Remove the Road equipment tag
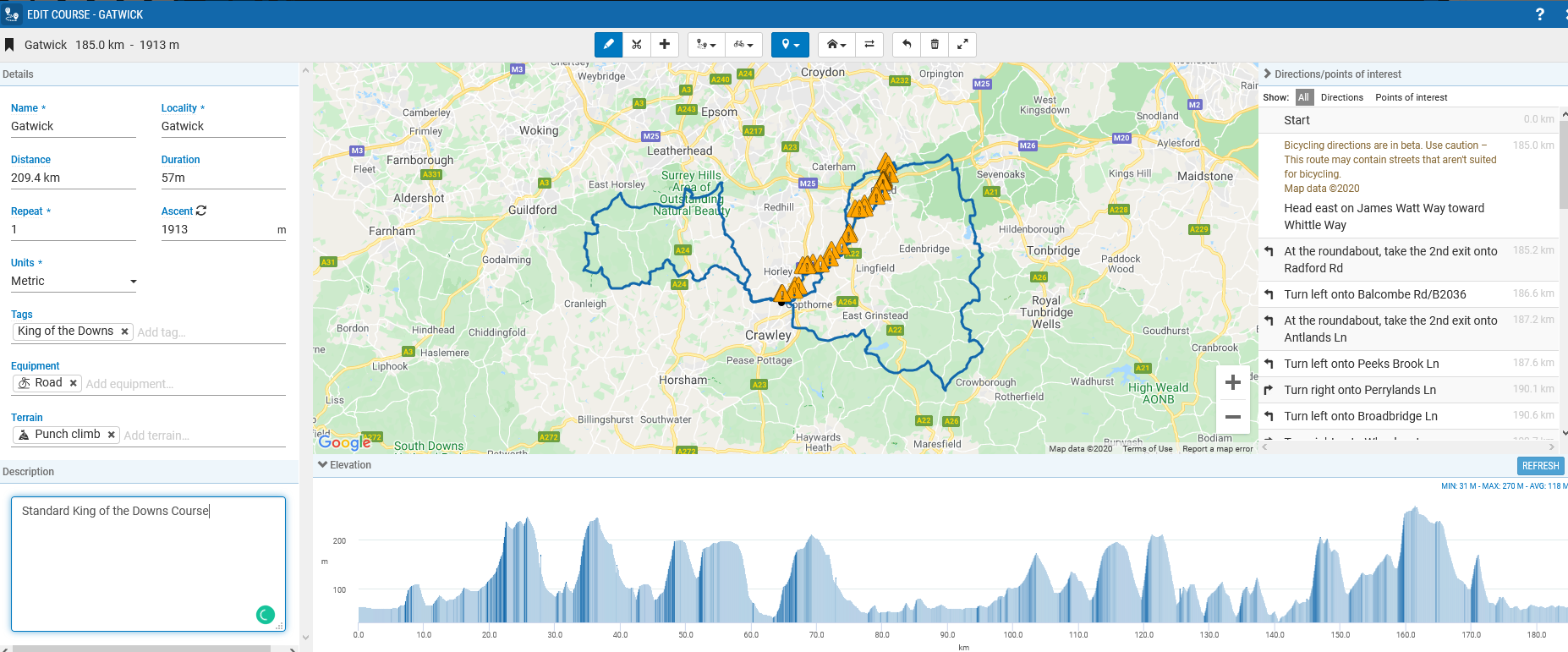 point(74,383)
